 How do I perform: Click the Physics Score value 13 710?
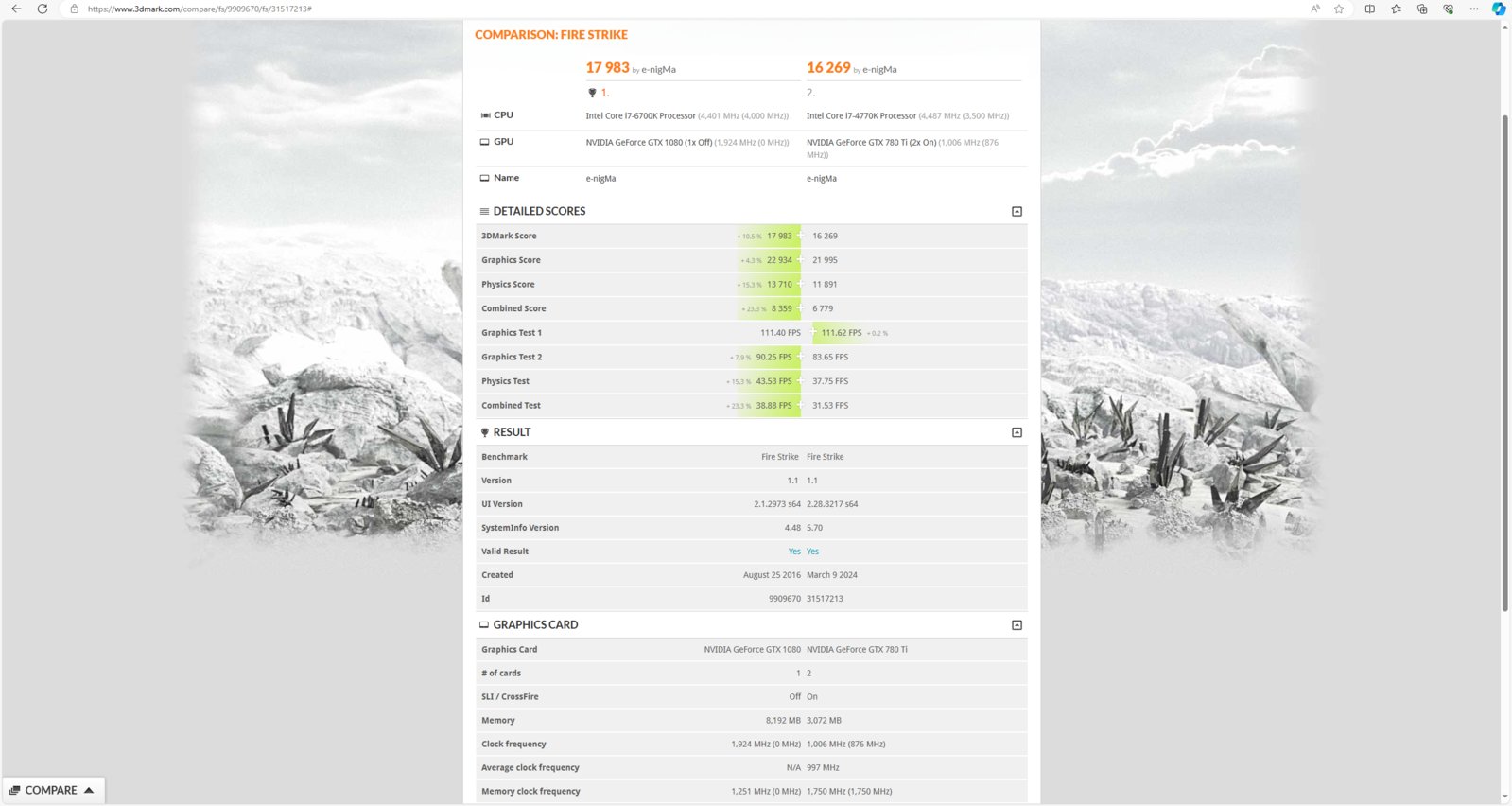(x=779, y=285)
